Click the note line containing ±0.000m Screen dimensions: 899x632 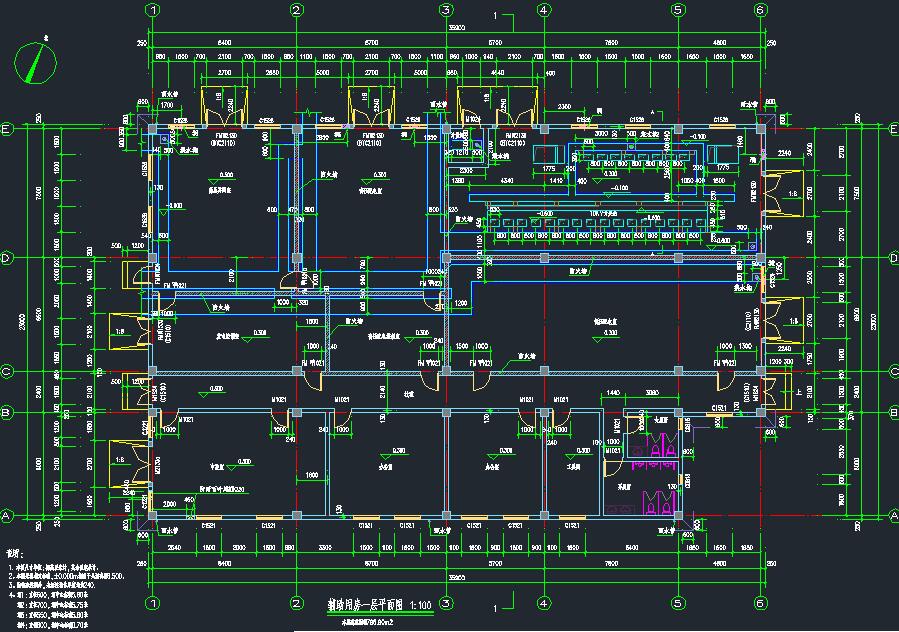tap(67, 576)
